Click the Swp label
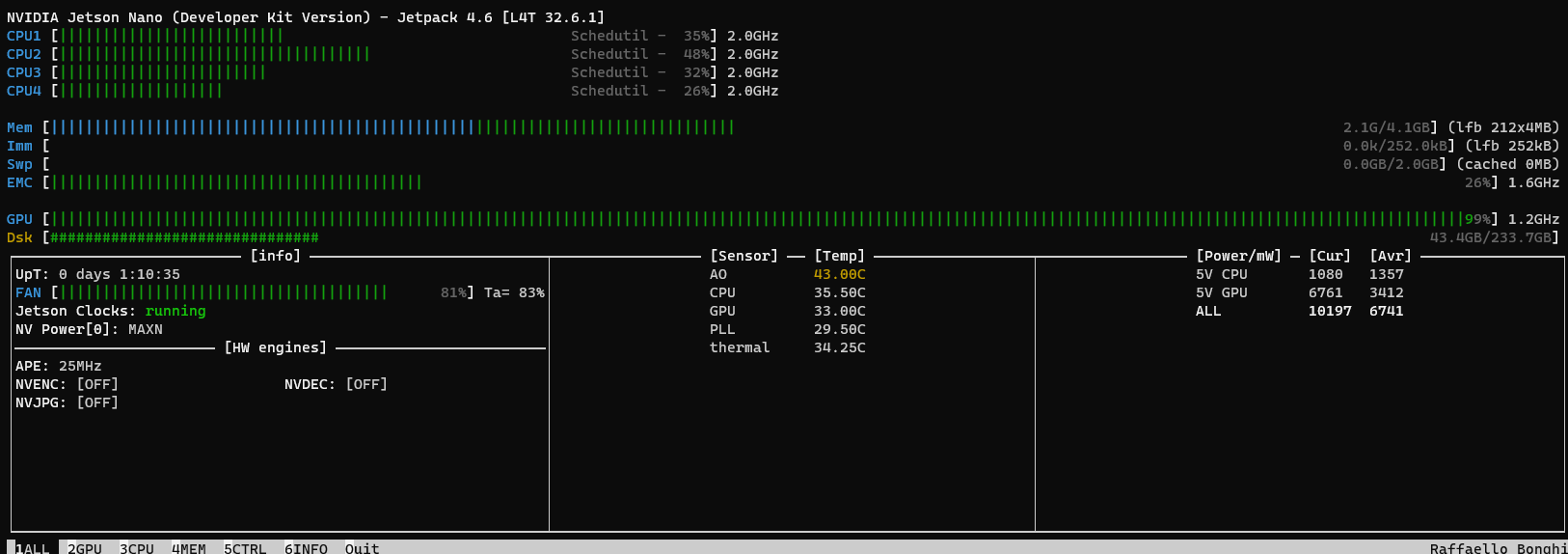This screenshot has height=554, width=1568. click(19, 164)
